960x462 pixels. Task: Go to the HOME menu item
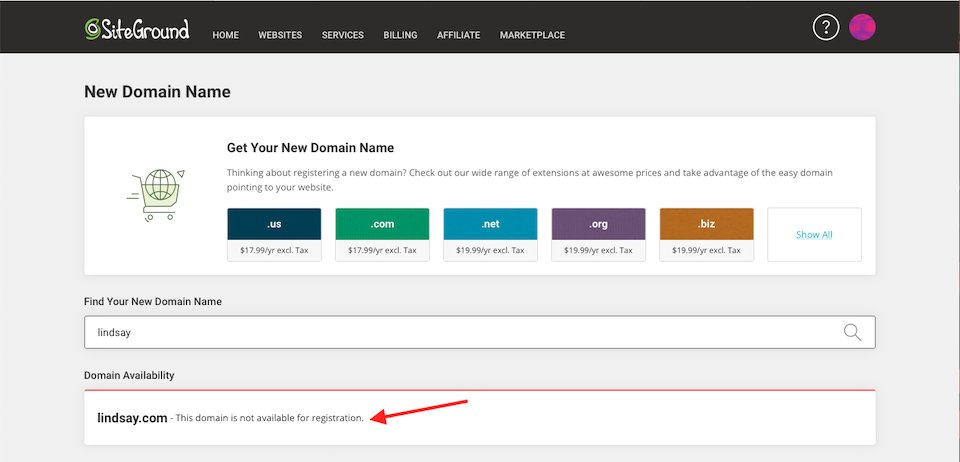225,35
